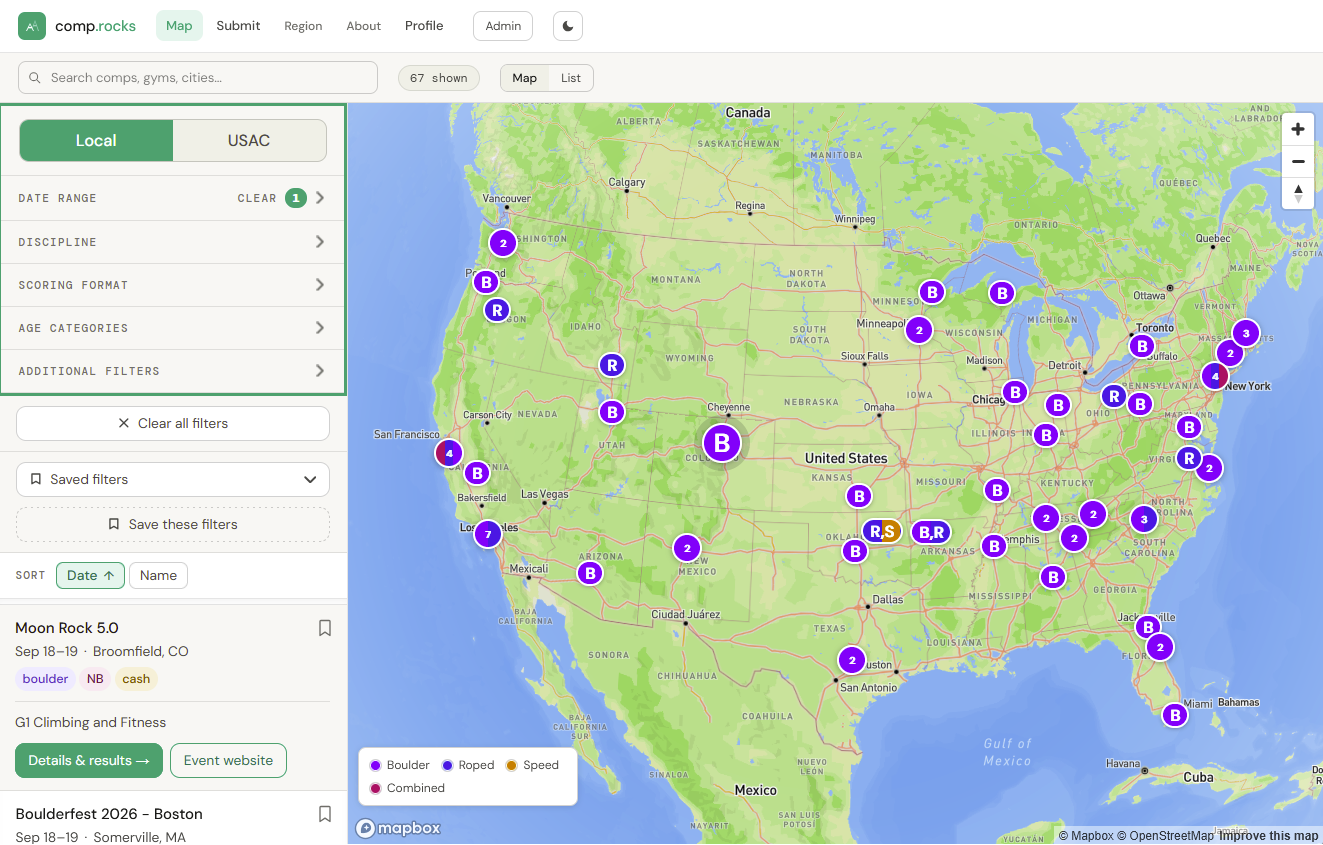
Task: Open the Region page
Action: coord(303,26)
